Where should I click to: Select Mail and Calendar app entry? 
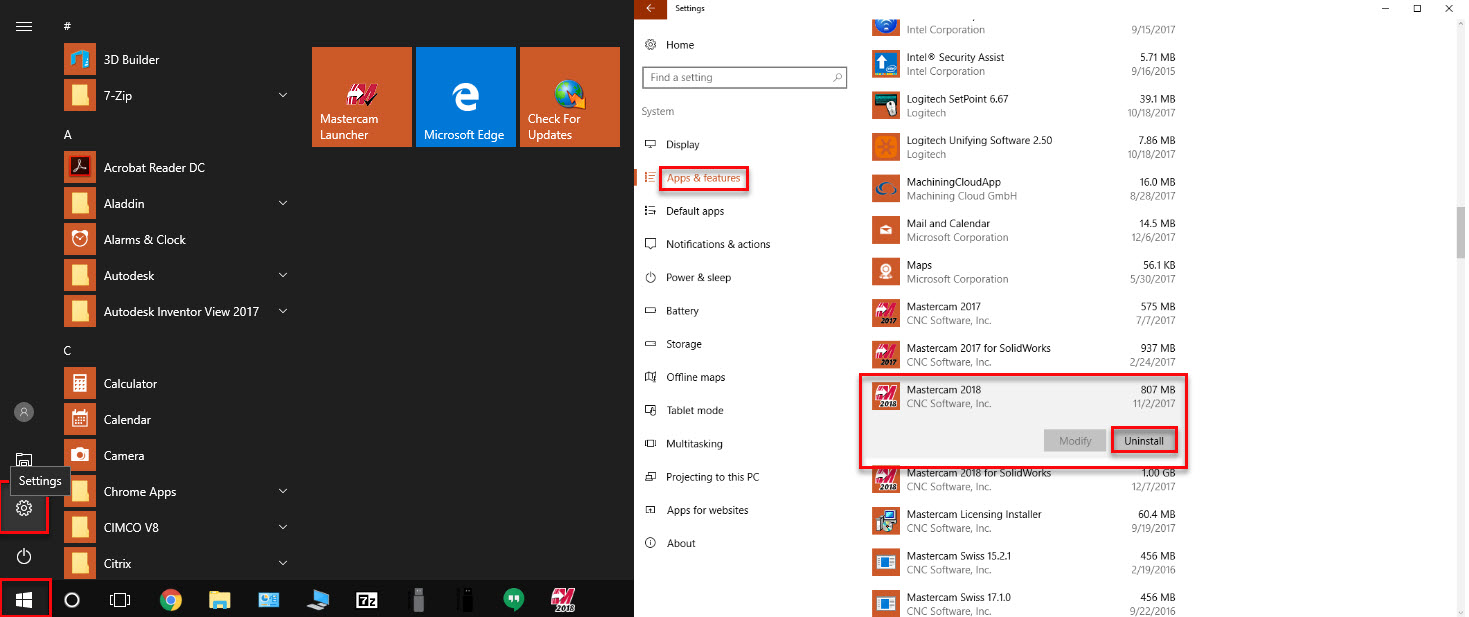[1024, 230]
